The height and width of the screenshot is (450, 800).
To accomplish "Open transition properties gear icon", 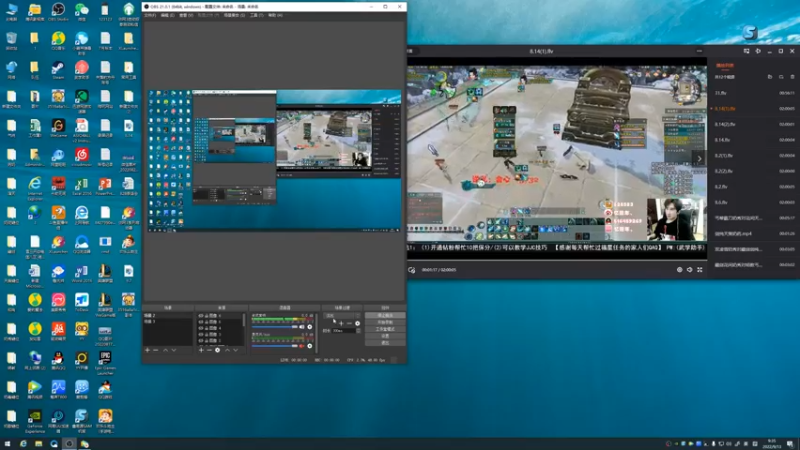I will (357, 323).
